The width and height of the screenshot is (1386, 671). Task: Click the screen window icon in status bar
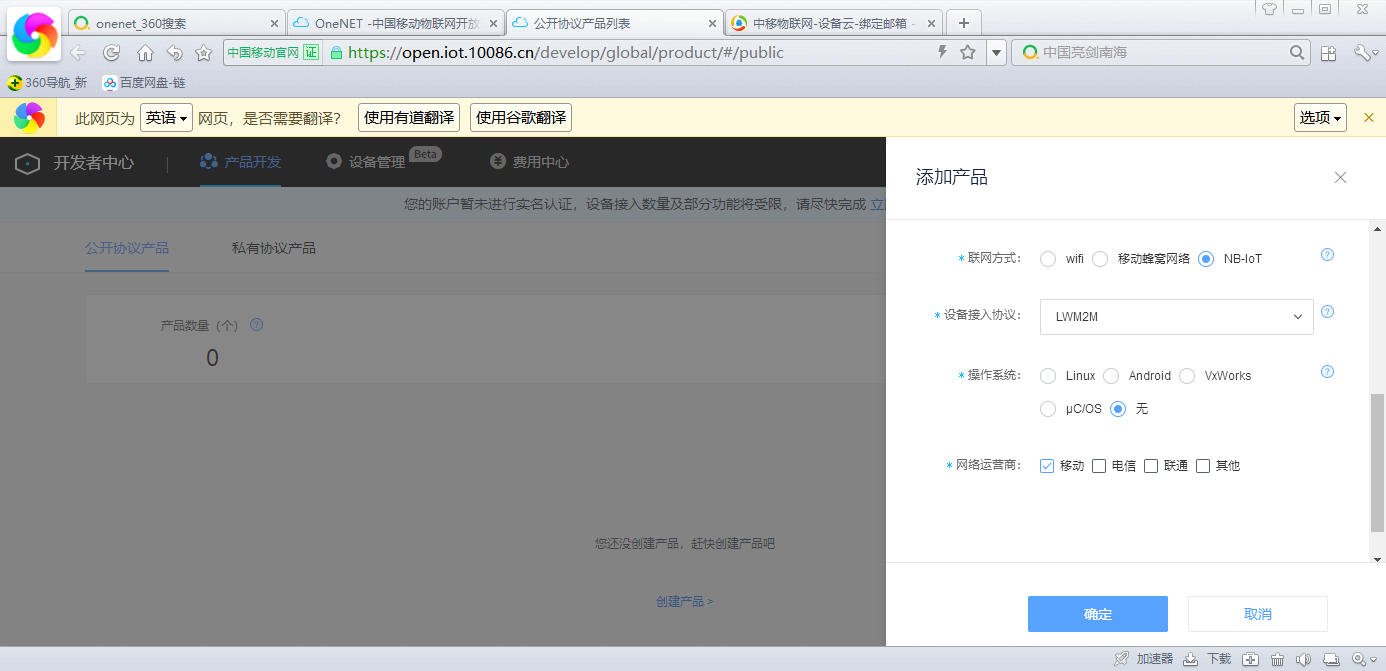tap(1331, 659)
